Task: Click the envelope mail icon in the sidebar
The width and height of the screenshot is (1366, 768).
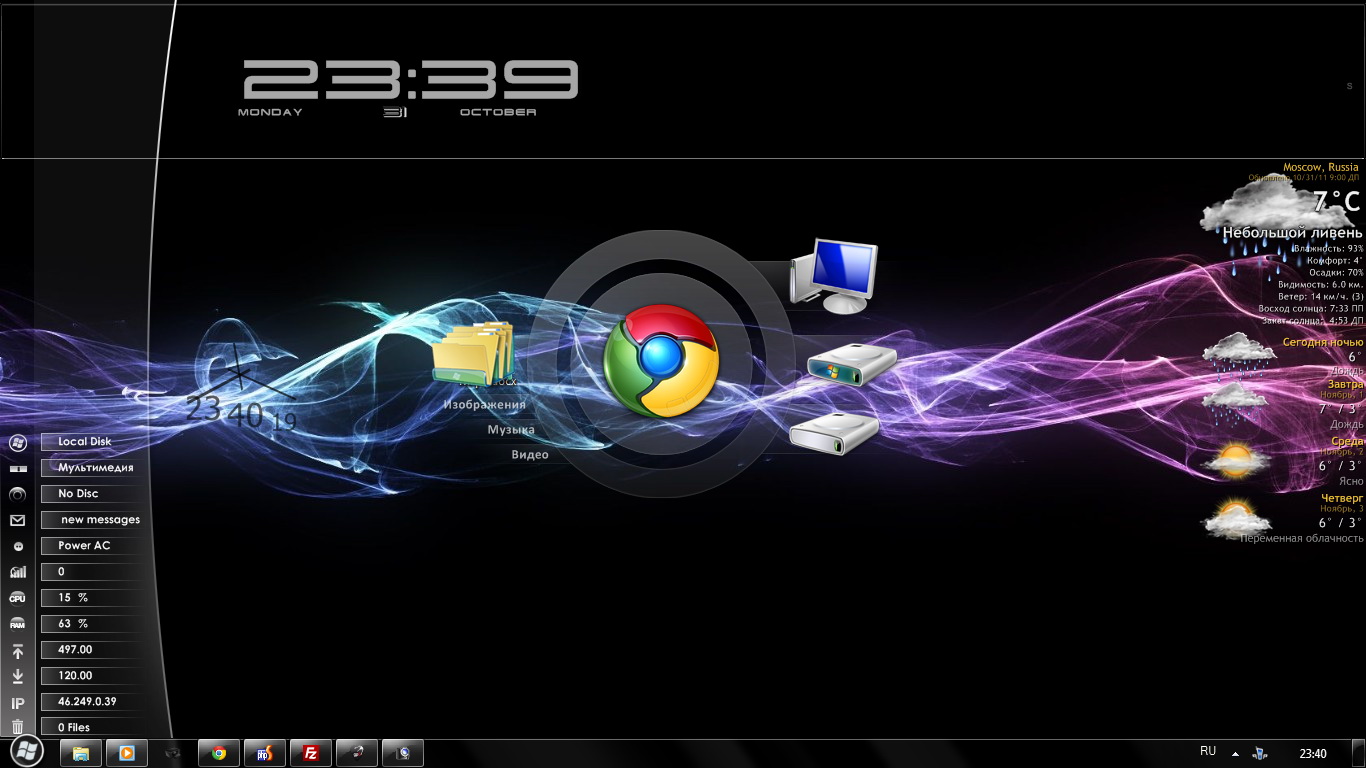Action: 17,520
